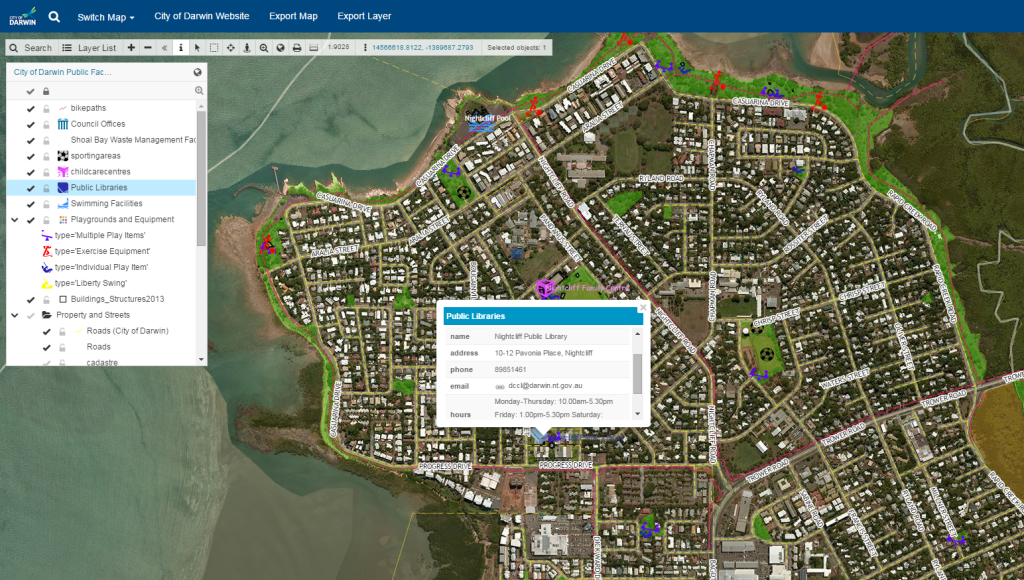The image size is (1024, 580).
Task: Click the Search toolbar button
Action: click(x=31, y=48)
